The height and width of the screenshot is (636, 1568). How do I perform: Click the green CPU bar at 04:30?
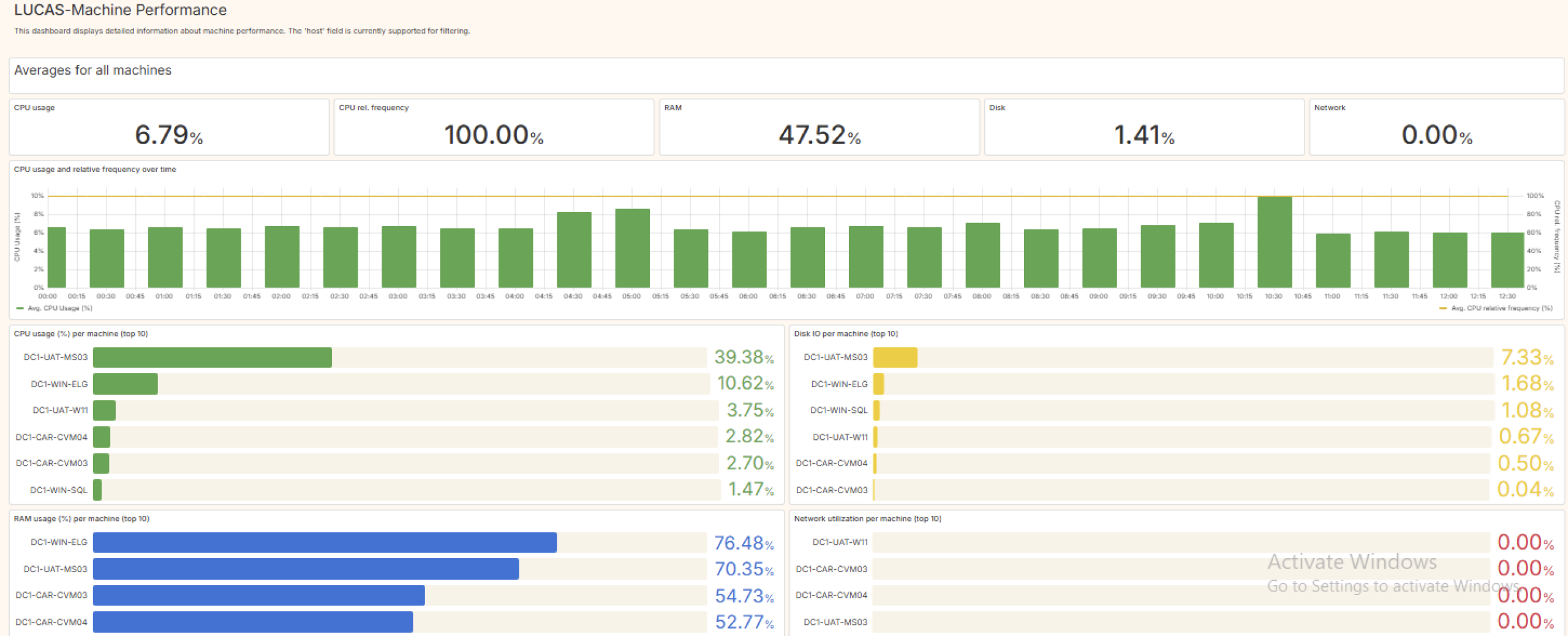tap(574, 250)
